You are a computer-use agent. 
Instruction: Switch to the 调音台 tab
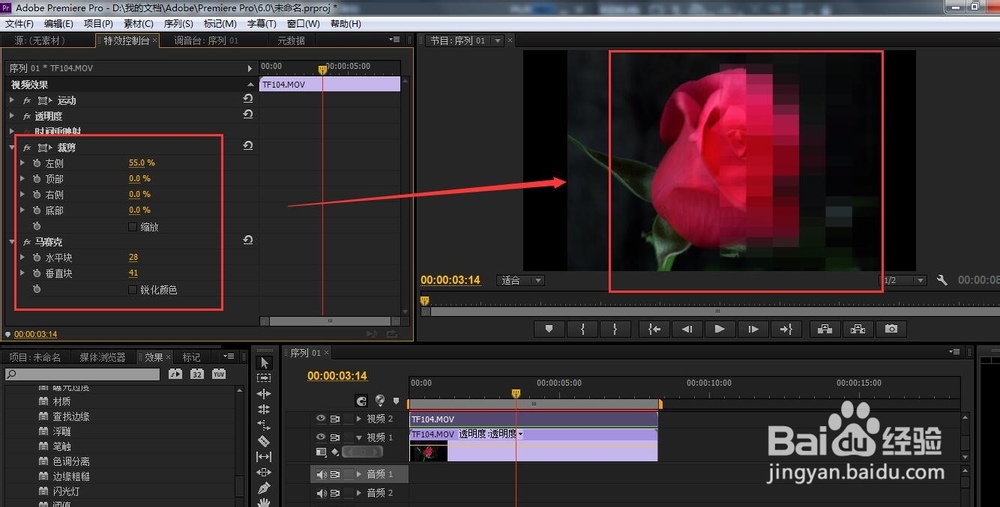coord(207,40)
